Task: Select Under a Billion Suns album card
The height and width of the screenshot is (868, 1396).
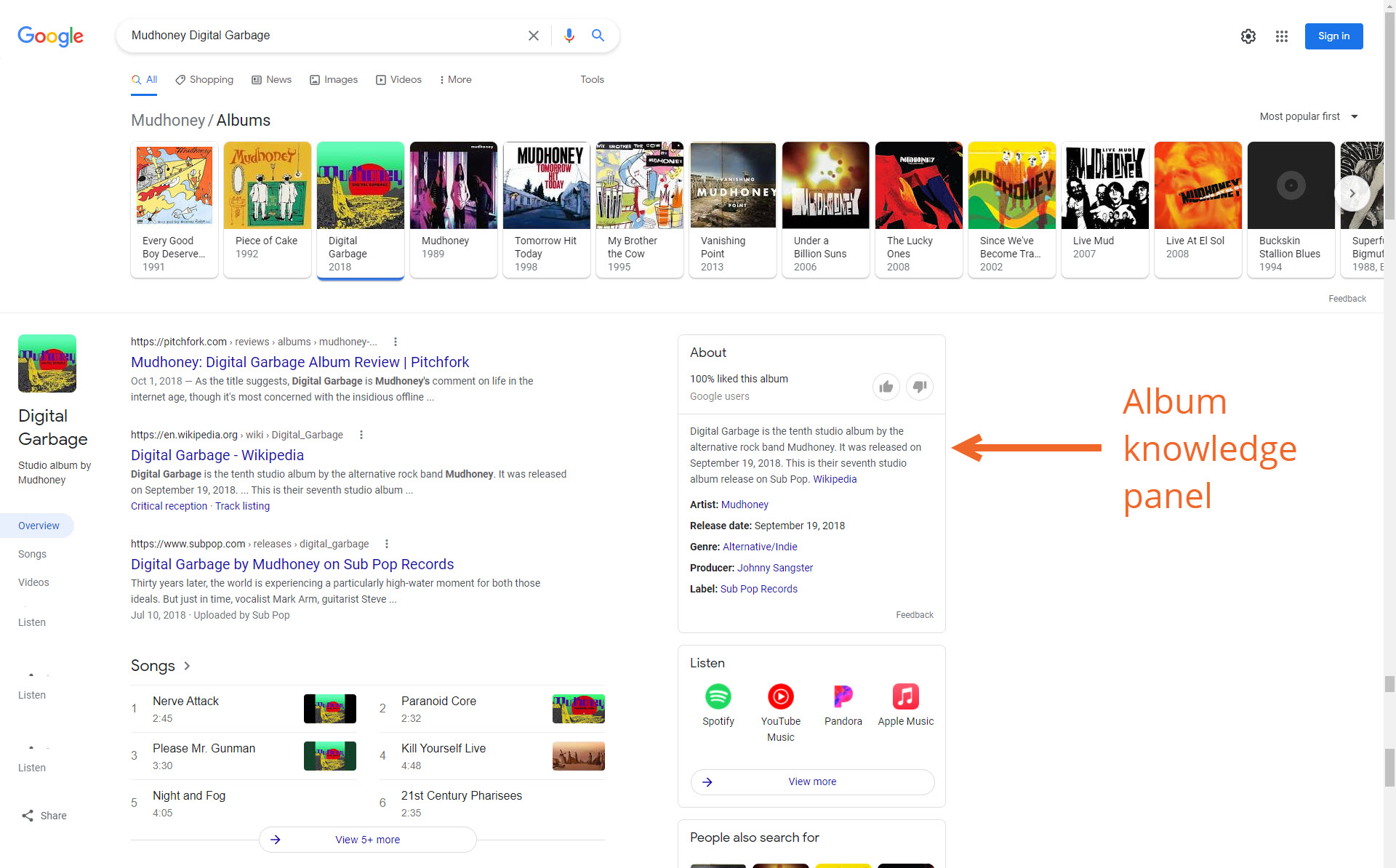Action: tap(825, 209)
